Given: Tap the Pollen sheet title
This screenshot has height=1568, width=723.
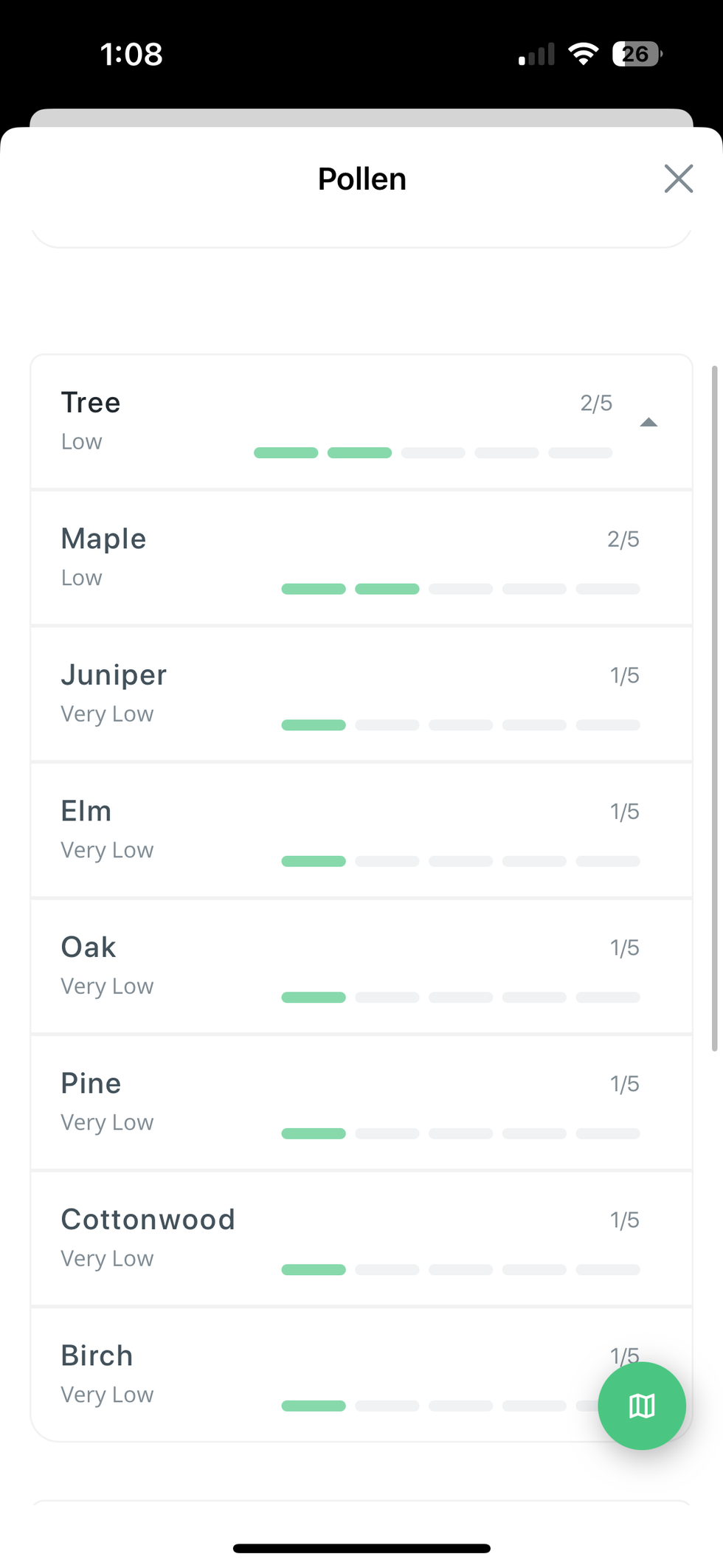Looking at the screenshot, I should point(361,179).
